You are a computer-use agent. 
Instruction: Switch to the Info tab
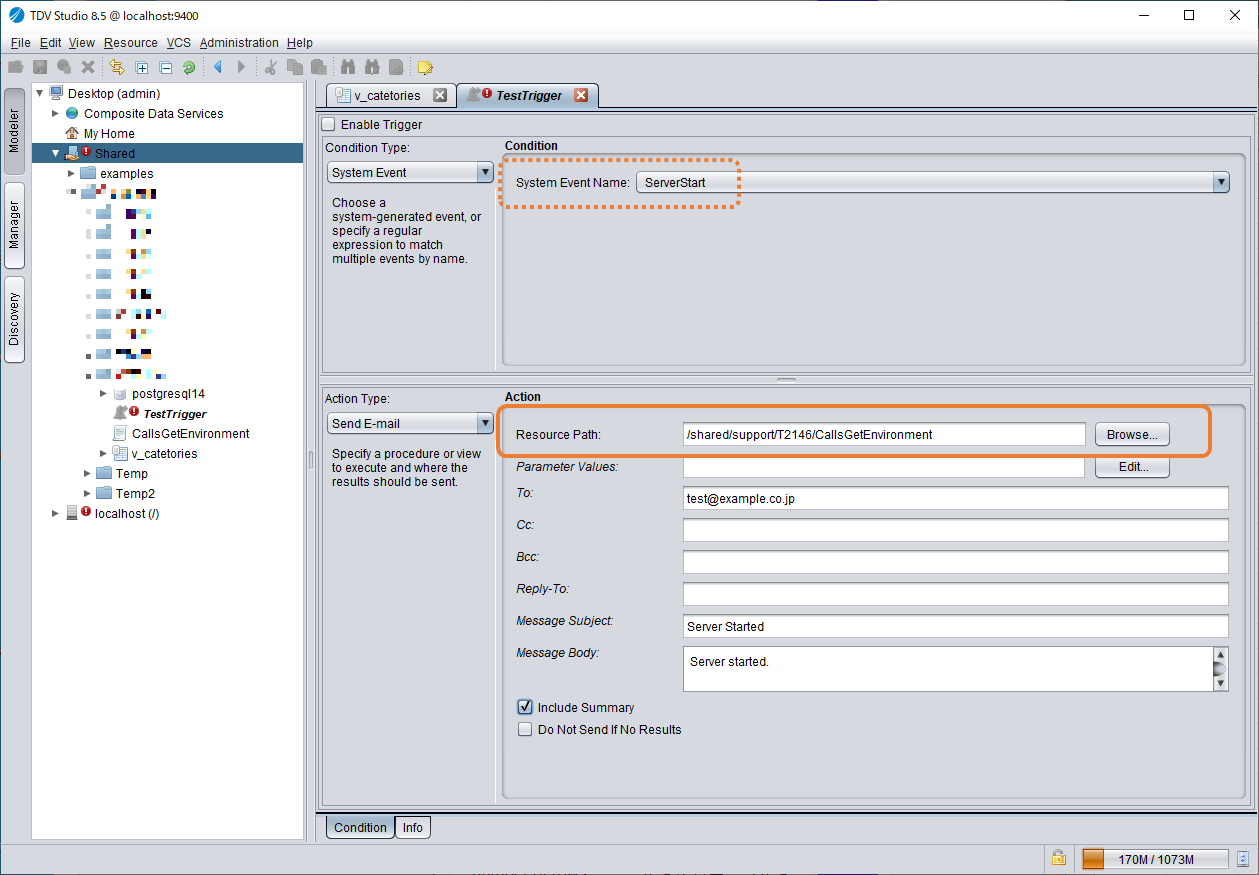(413, 828)
